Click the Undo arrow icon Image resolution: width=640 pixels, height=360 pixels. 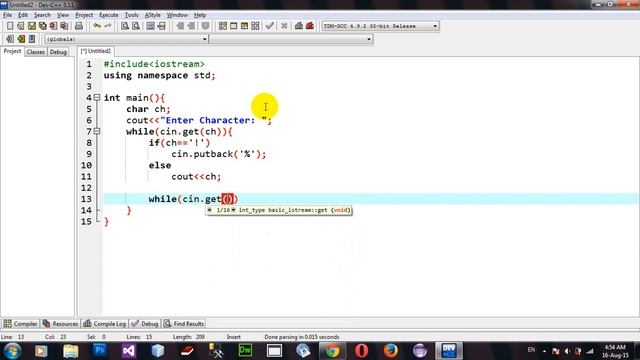click(x=97, y=26)
